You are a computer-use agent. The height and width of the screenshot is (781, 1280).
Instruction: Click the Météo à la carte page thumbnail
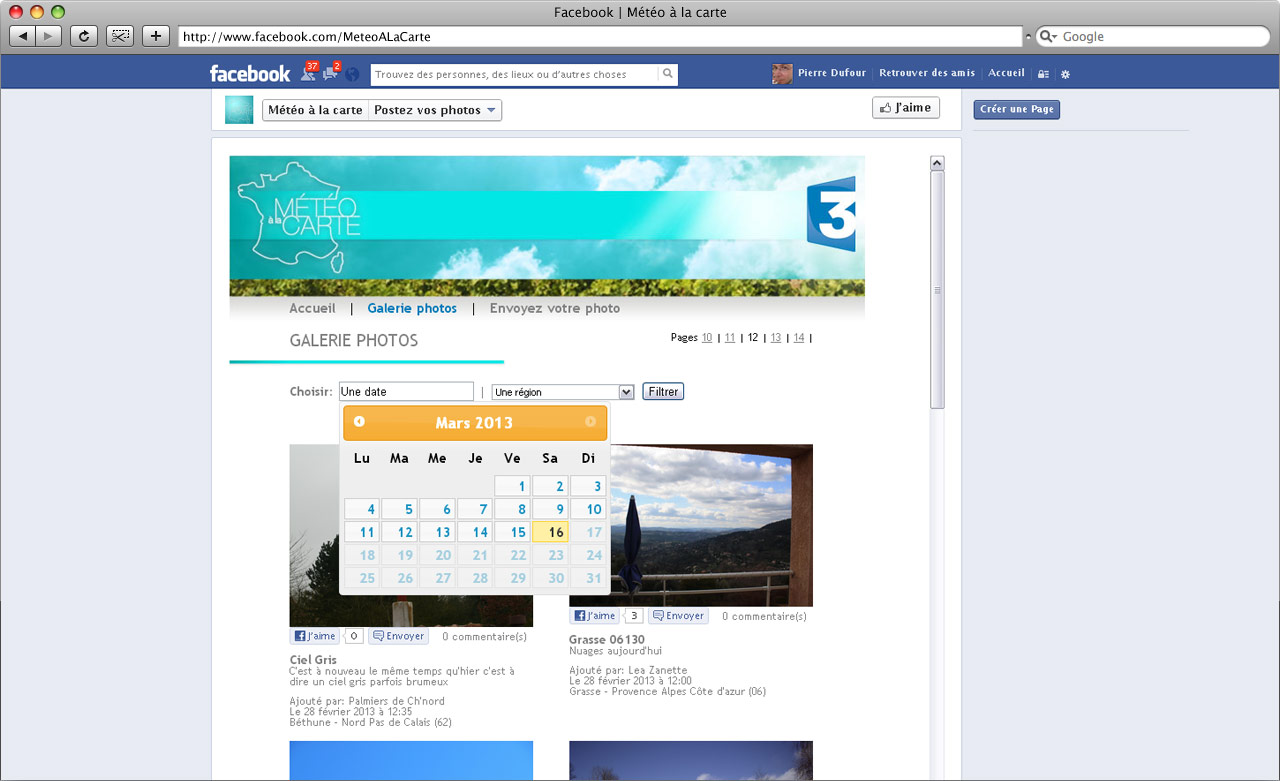click(239, 110)
